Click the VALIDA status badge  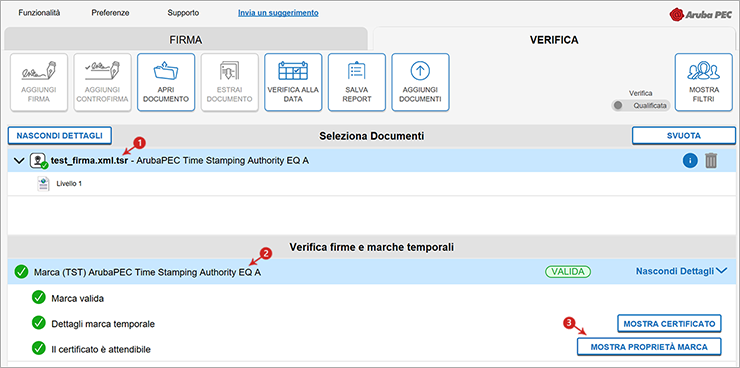568,272
